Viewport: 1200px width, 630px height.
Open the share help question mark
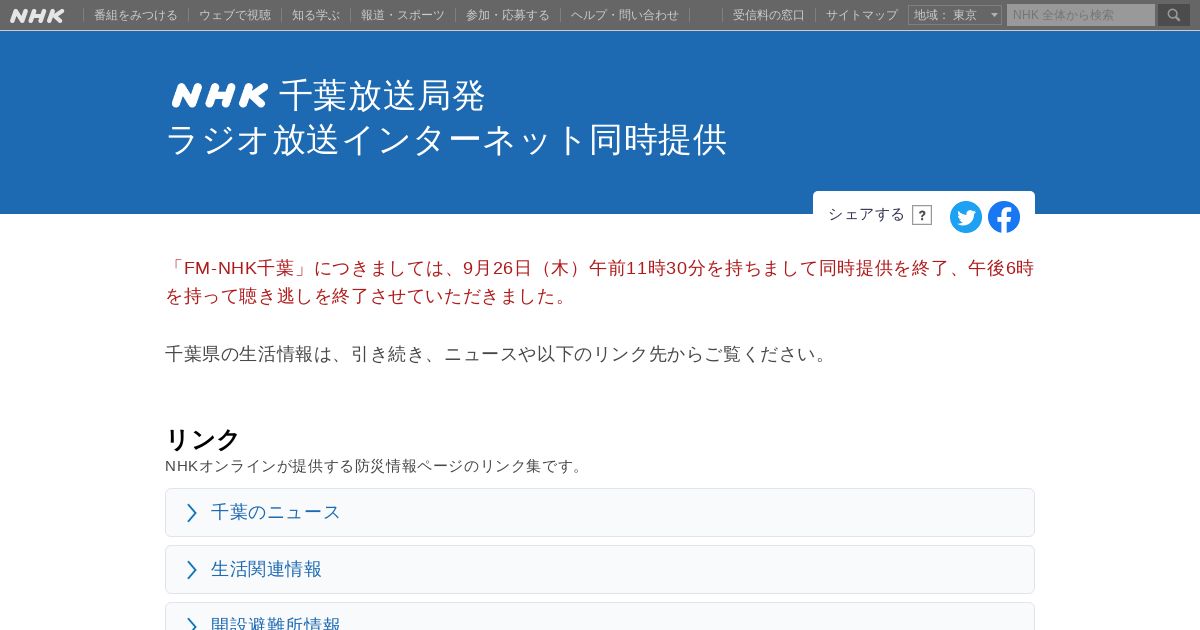[922, 215]
